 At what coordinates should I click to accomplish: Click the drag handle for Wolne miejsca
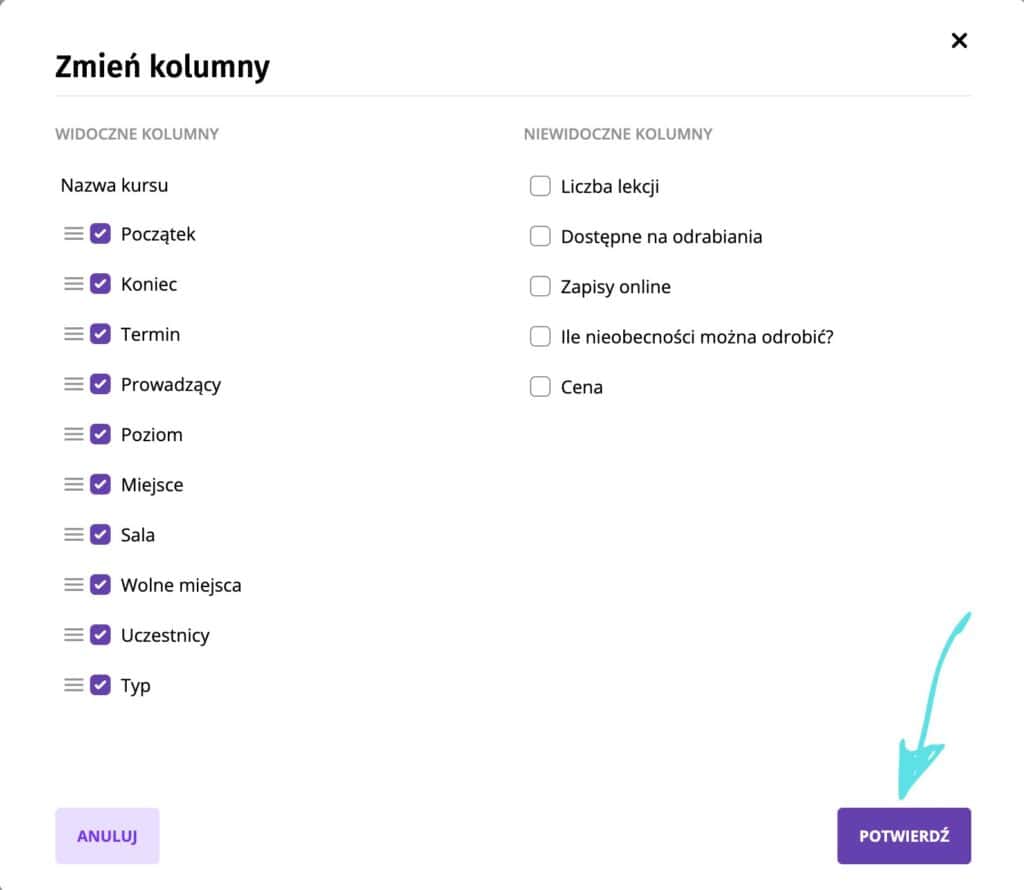pos(74,584)
